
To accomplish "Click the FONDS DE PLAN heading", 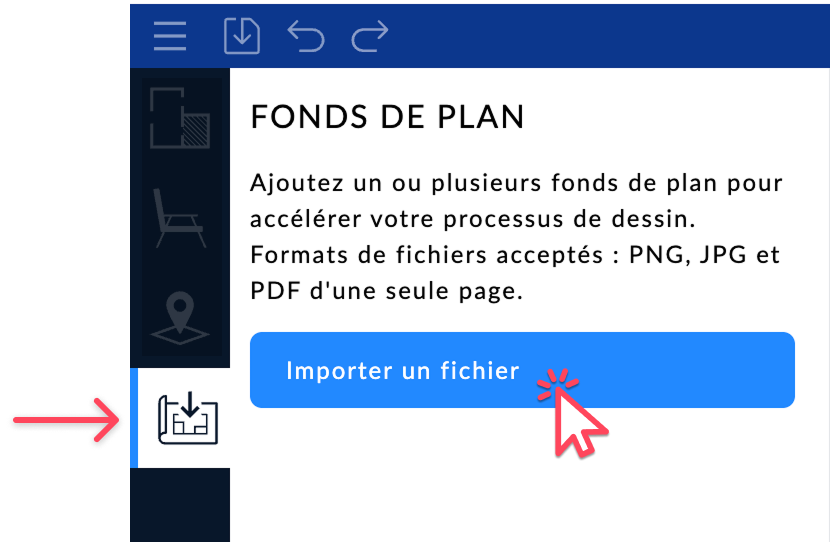I will coord(387,117).
